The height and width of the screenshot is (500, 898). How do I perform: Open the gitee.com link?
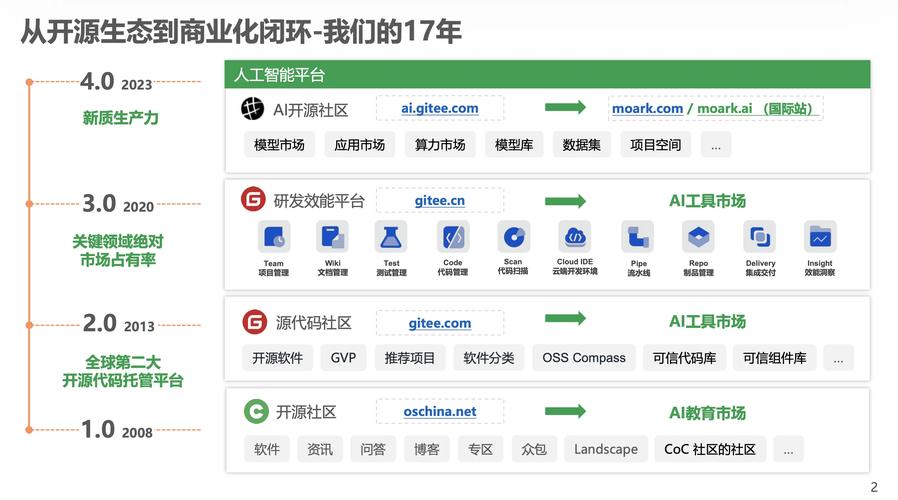point(440,323)
